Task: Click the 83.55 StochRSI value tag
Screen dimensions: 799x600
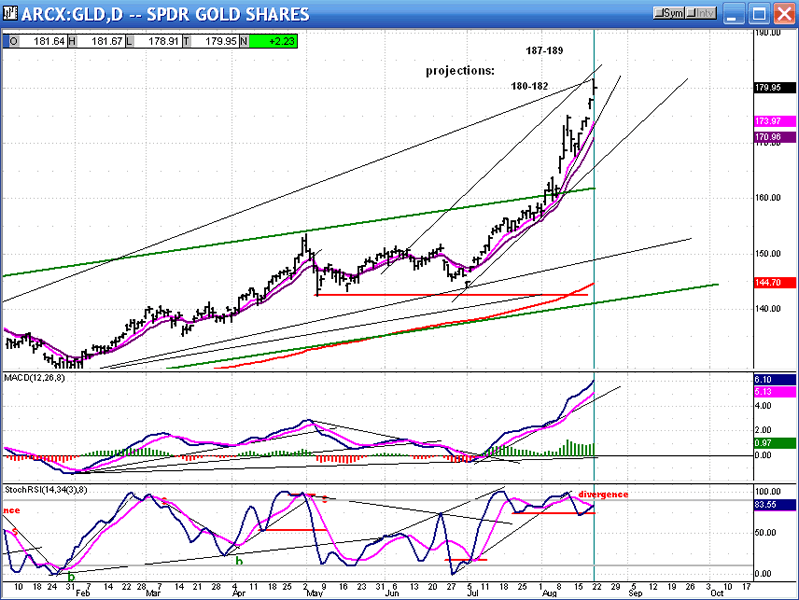Action: [774, 505]
